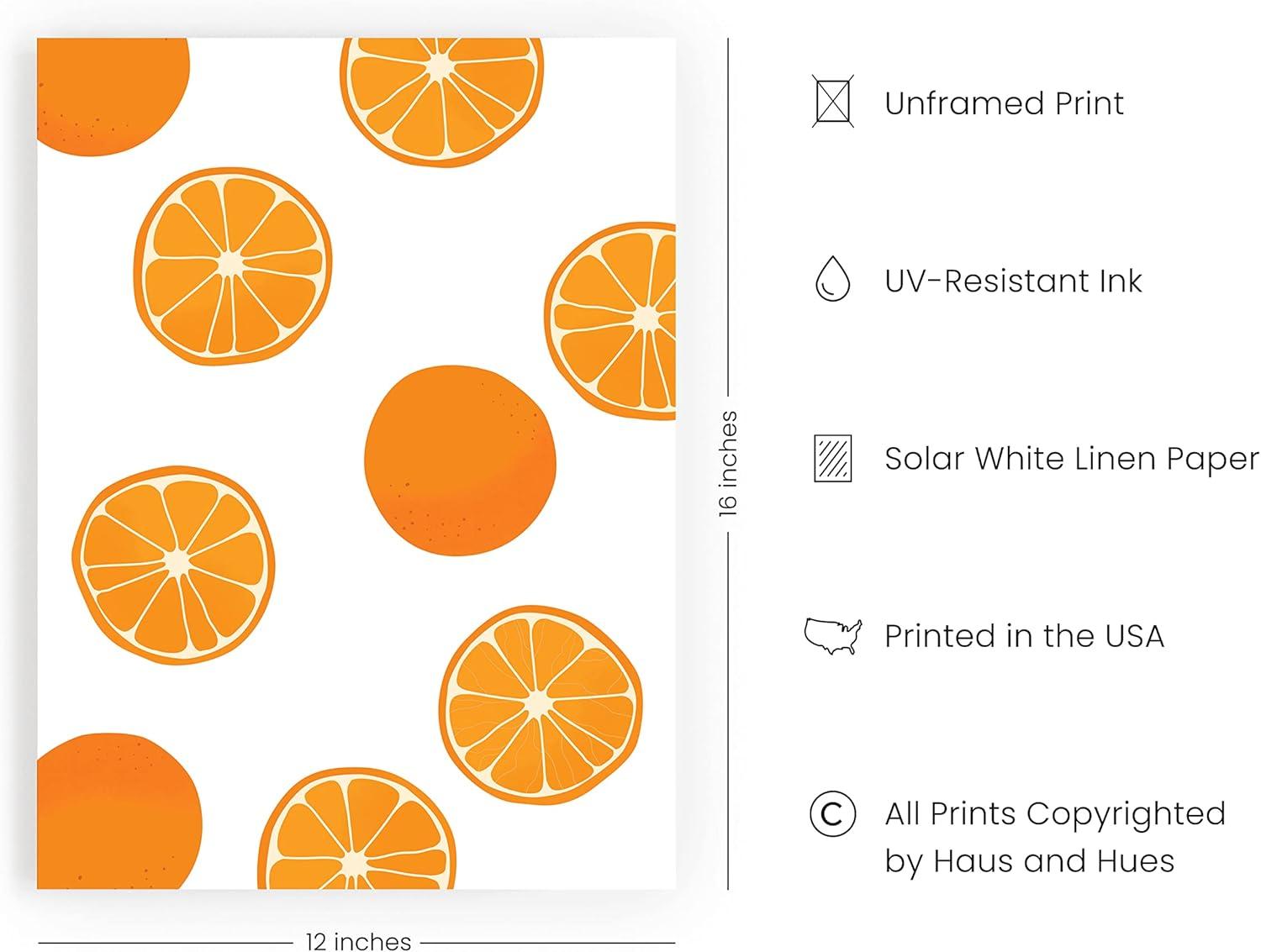This screenshot has width=1261, height=952.
Task: Click the whole orange at top-left corner
Action: (113, 97)
